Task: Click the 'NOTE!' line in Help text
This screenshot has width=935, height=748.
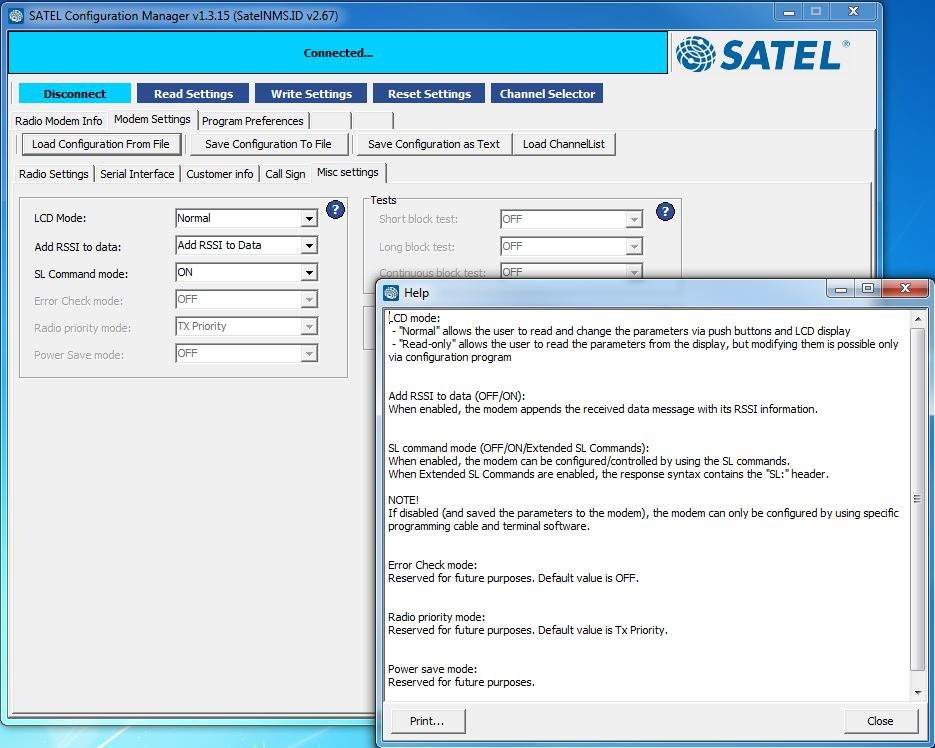Action: pyautogui.click(x=404, y=500)
